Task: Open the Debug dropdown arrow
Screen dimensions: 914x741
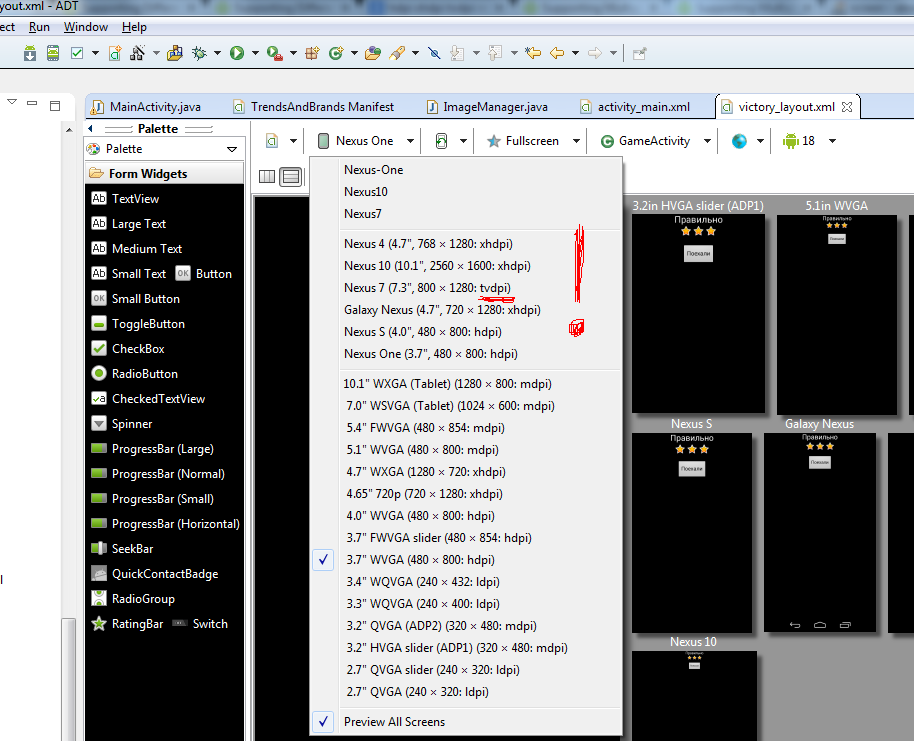Action: (x=217, y=54)
